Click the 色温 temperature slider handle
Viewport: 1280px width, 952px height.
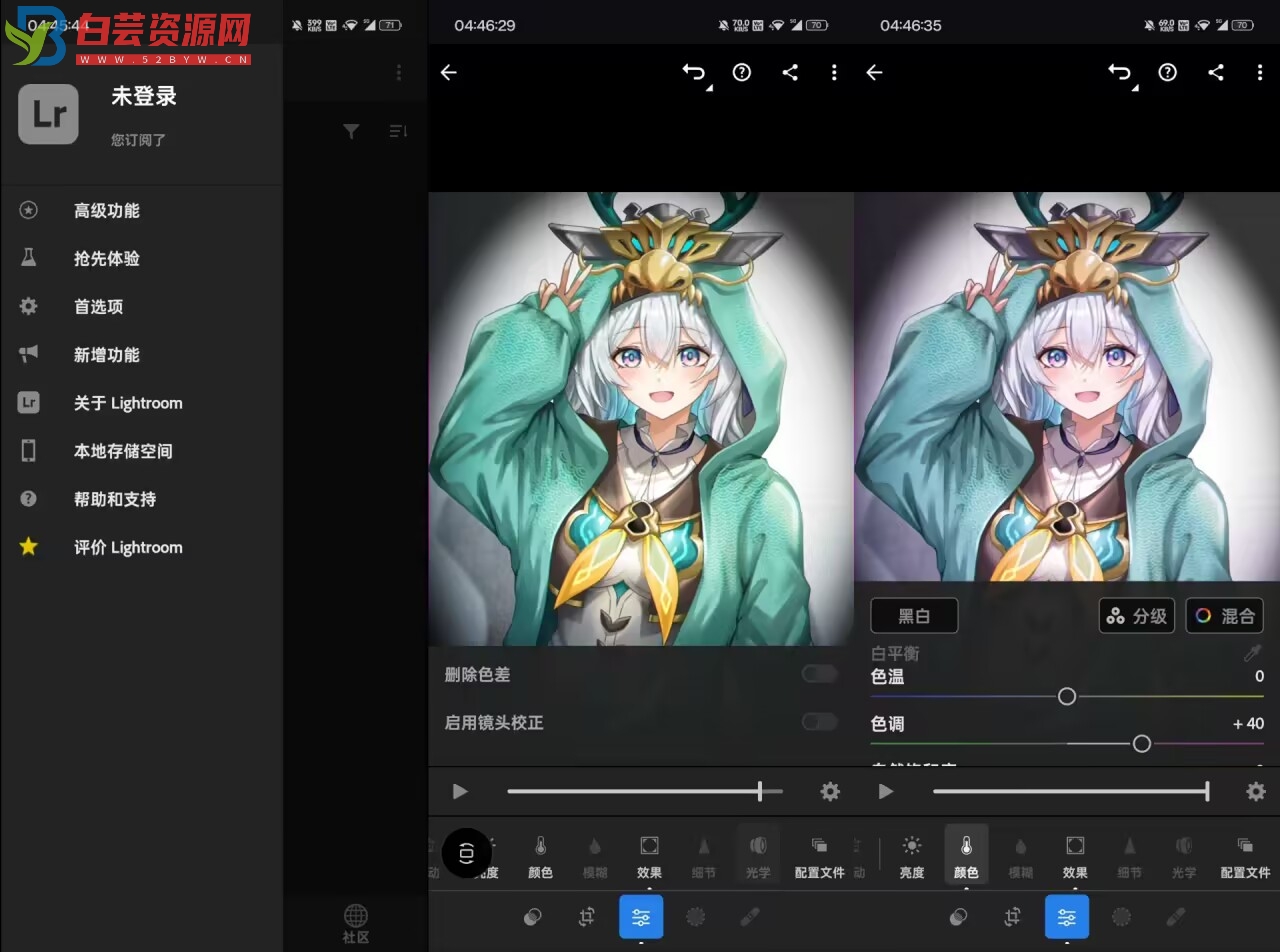(x=1067, y=696)
